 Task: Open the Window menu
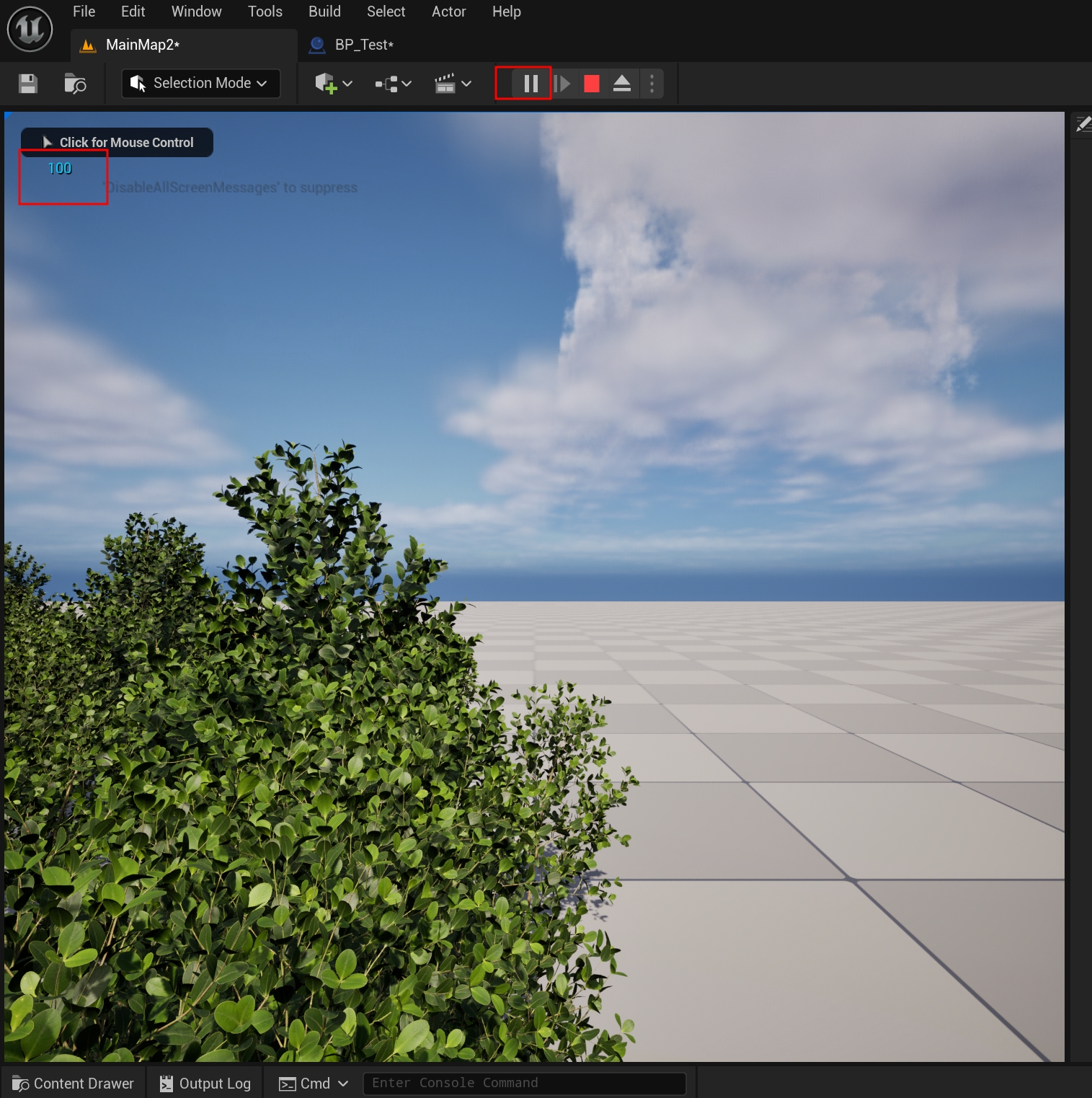(197, 12)
